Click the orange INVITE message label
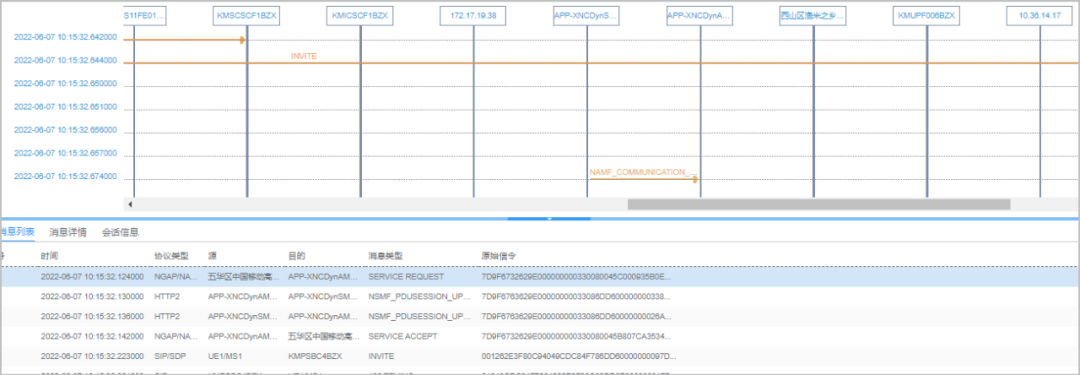This screenshot has width=1080, height=375. [304, 57]
